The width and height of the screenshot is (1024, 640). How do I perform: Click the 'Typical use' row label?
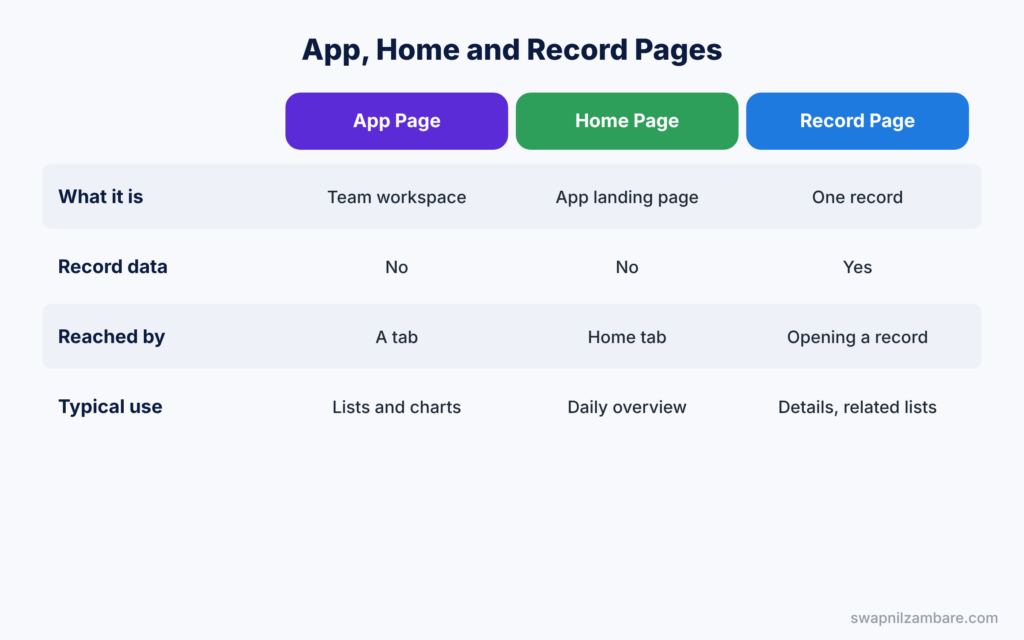(x=110, y=406)
